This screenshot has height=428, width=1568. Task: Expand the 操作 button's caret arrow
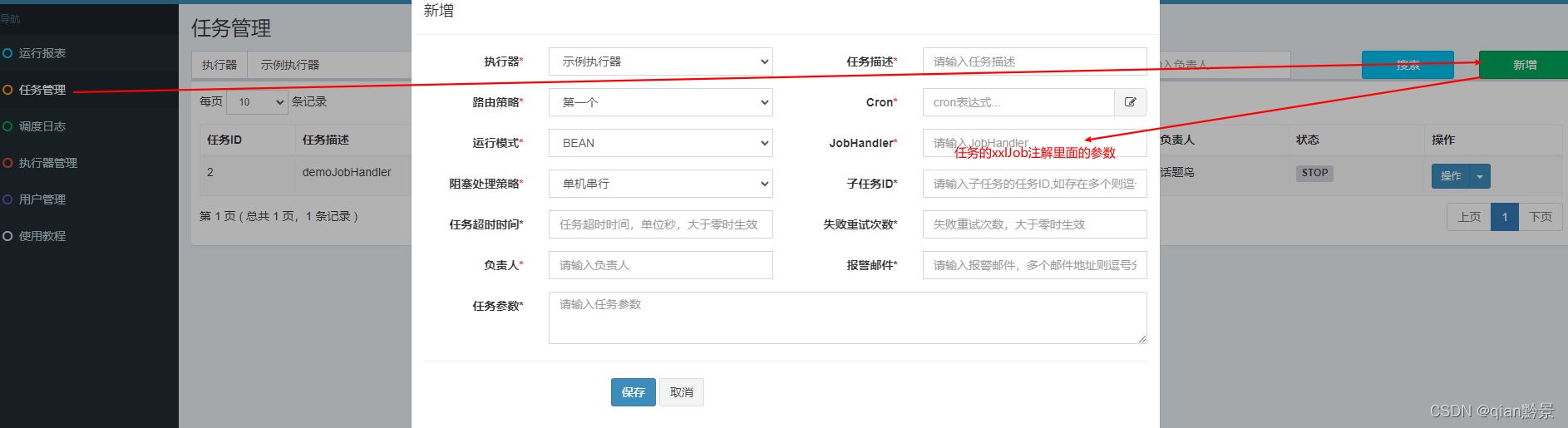click(x=1480, y=176)
